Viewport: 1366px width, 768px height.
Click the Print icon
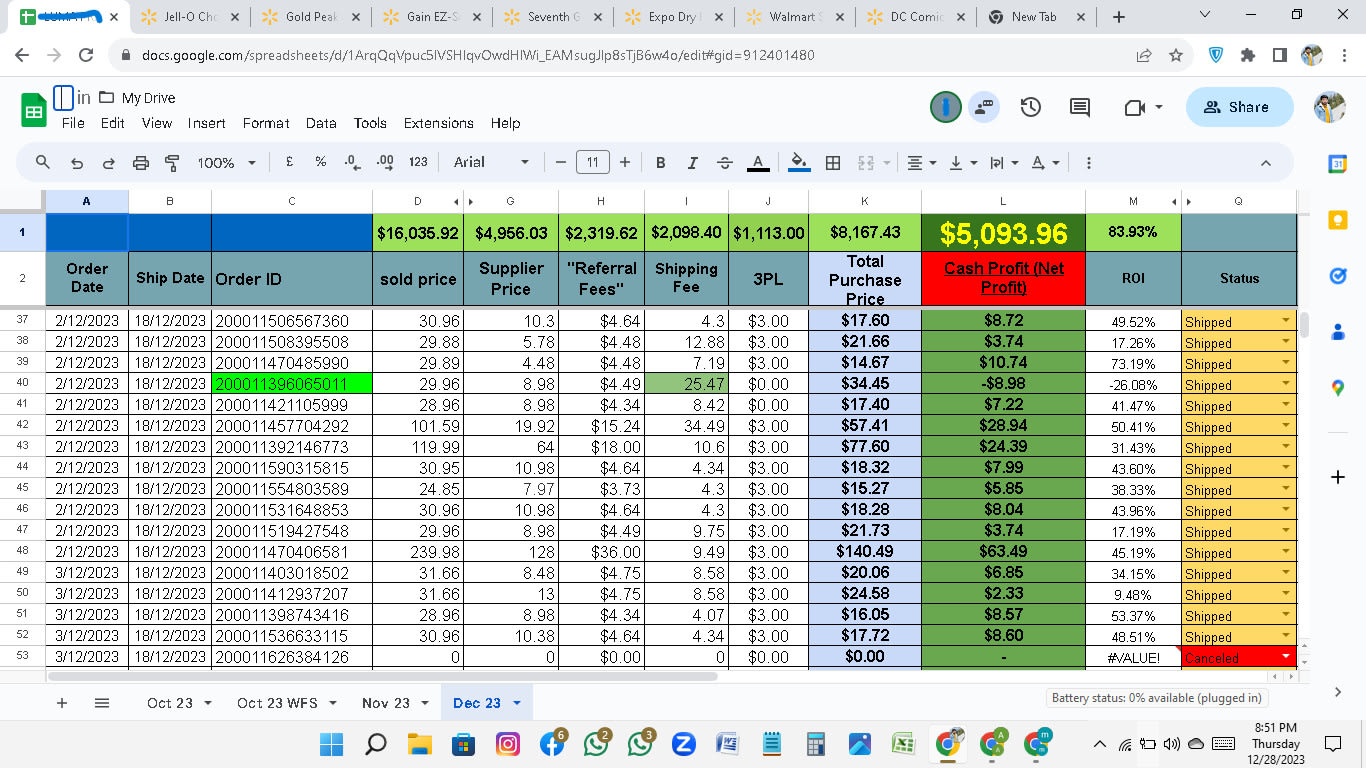pos(140,163)
